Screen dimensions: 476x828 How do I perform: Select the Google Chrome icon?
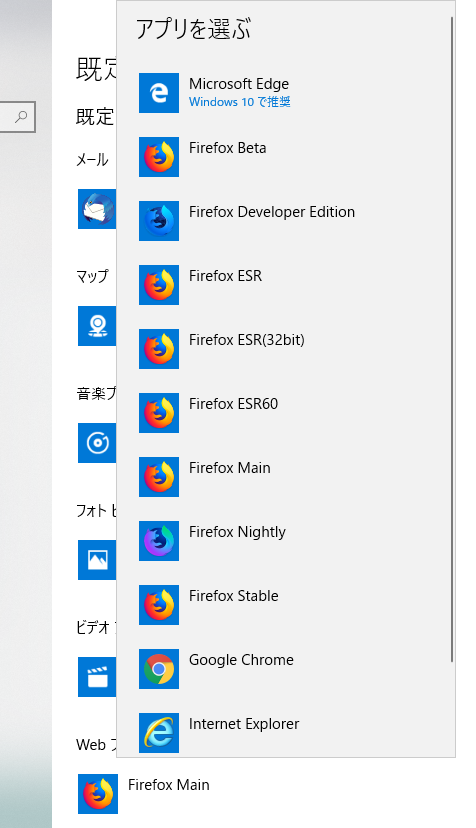point(158,669)
